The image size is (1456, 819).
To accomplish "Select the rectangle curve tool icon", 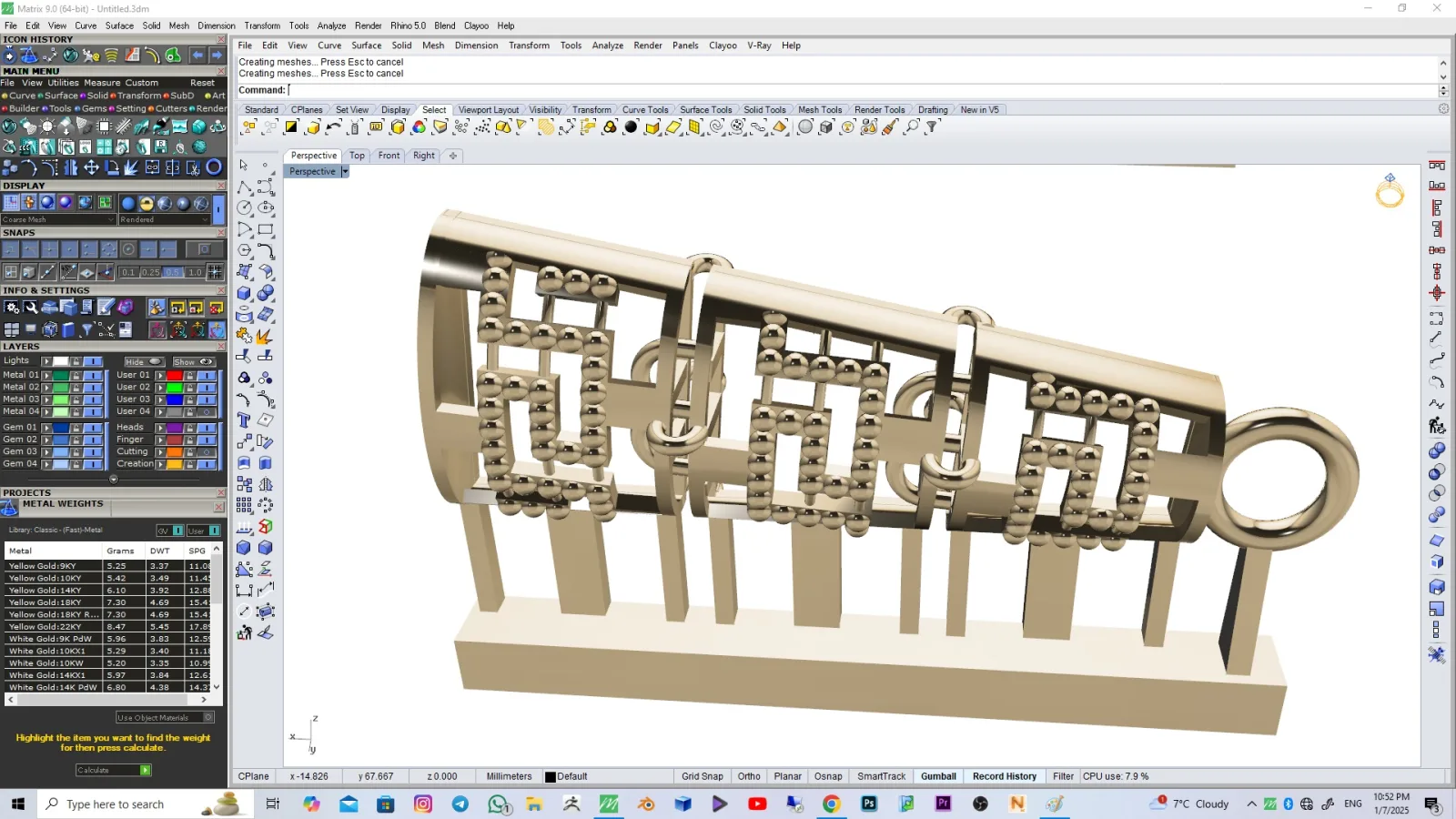I will point(266,229).
